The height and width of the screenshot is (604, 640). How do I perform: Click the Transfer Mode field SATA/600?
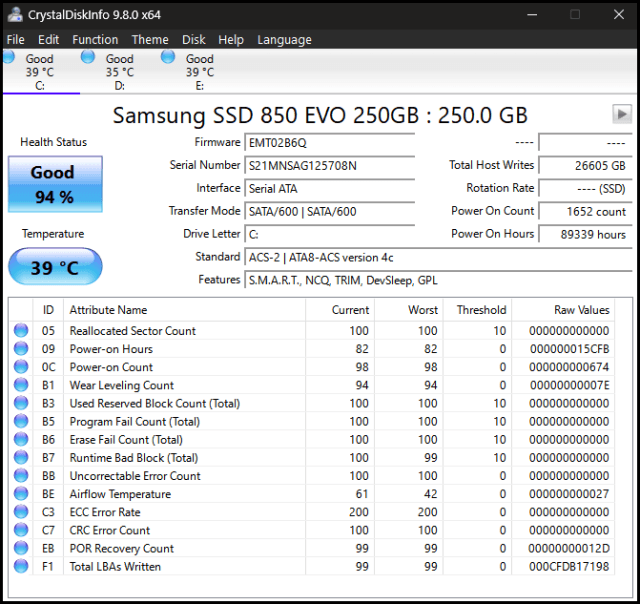pyautogui.click(x=330, y=211)
